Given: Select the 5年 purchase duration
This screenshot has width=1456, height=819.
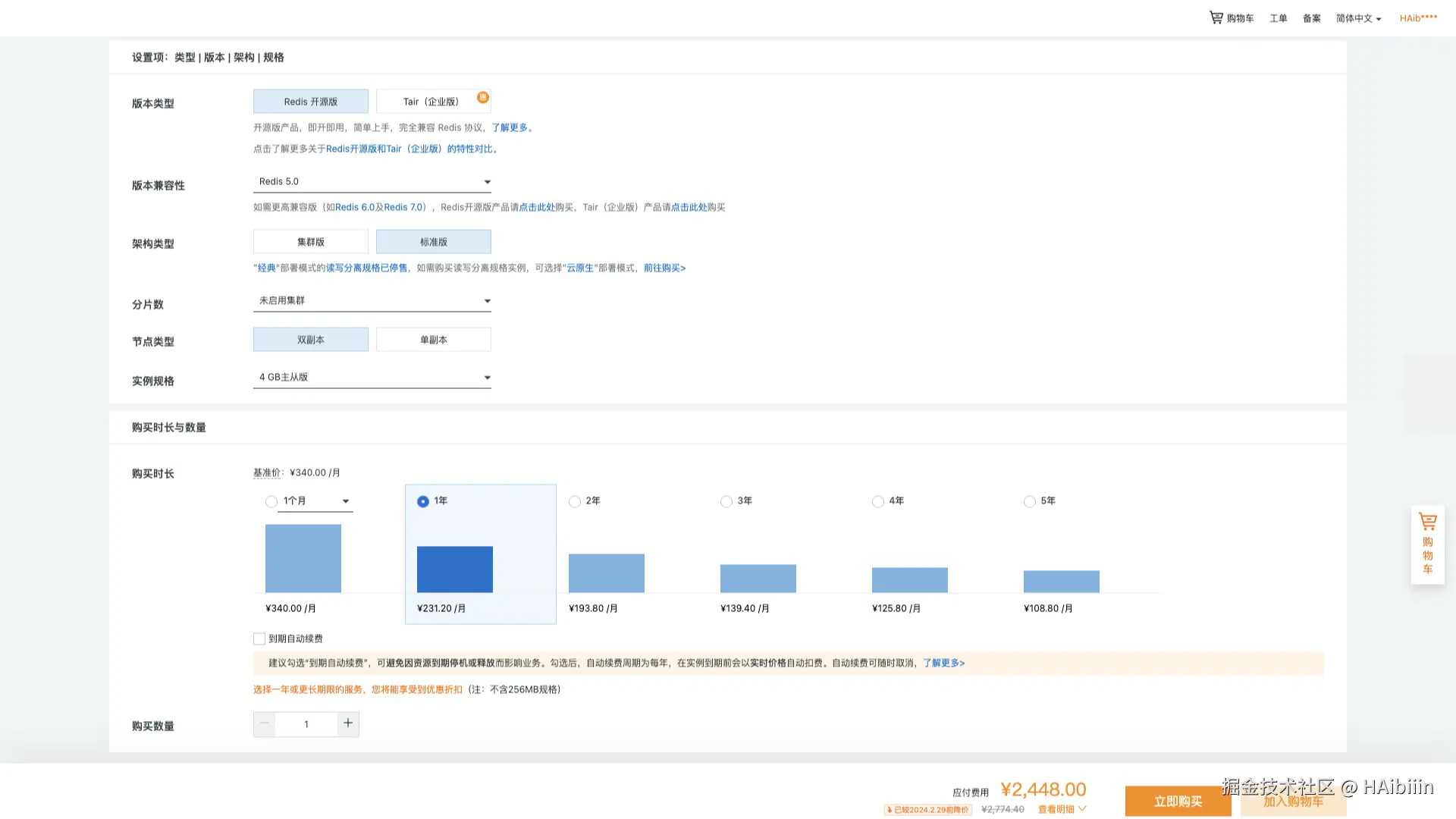Looking at the screenshot, I should (x=1029, y=501).
